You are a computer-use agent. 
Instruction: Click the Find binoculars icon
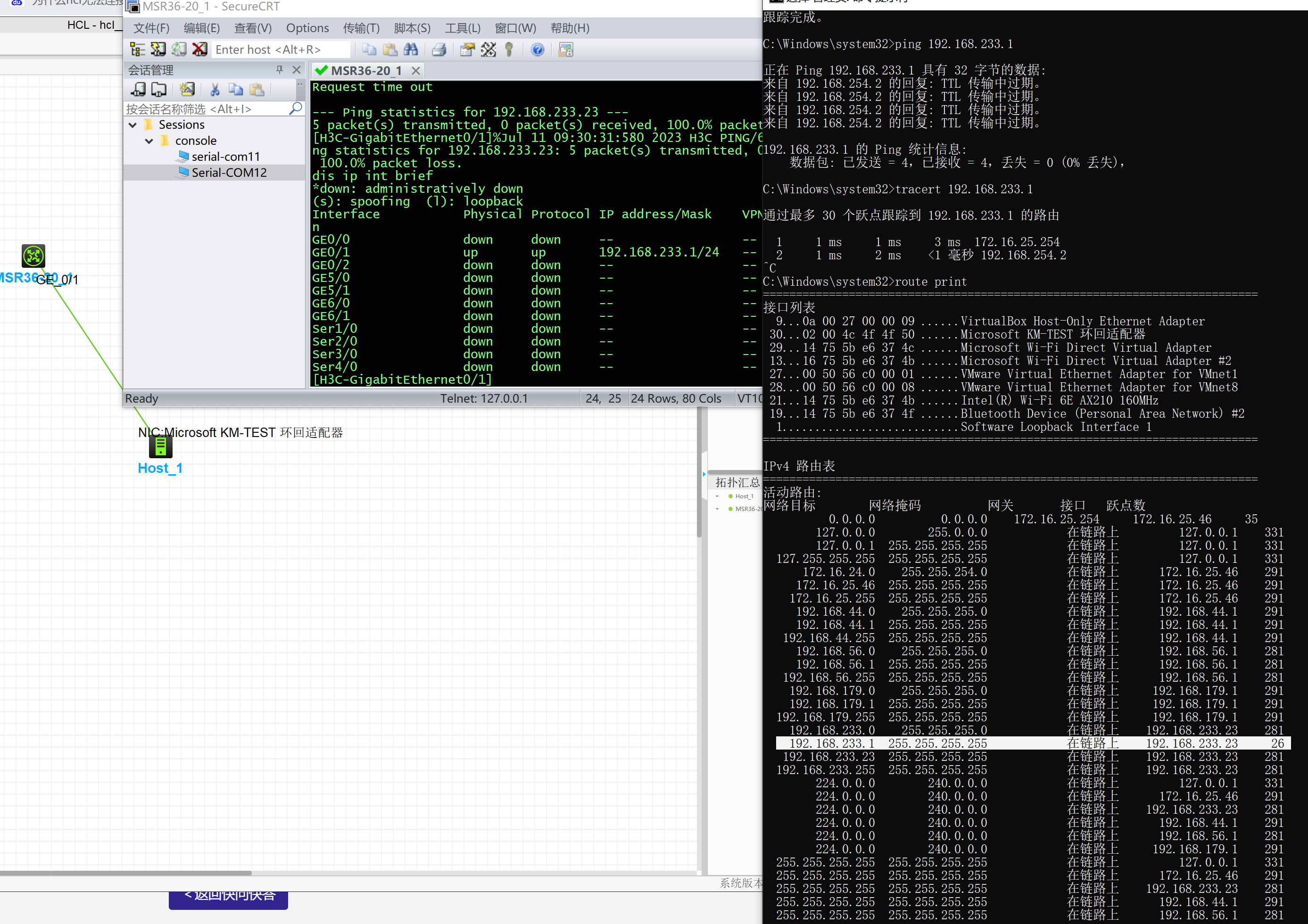pyautogui.click(x=411, y=49)
